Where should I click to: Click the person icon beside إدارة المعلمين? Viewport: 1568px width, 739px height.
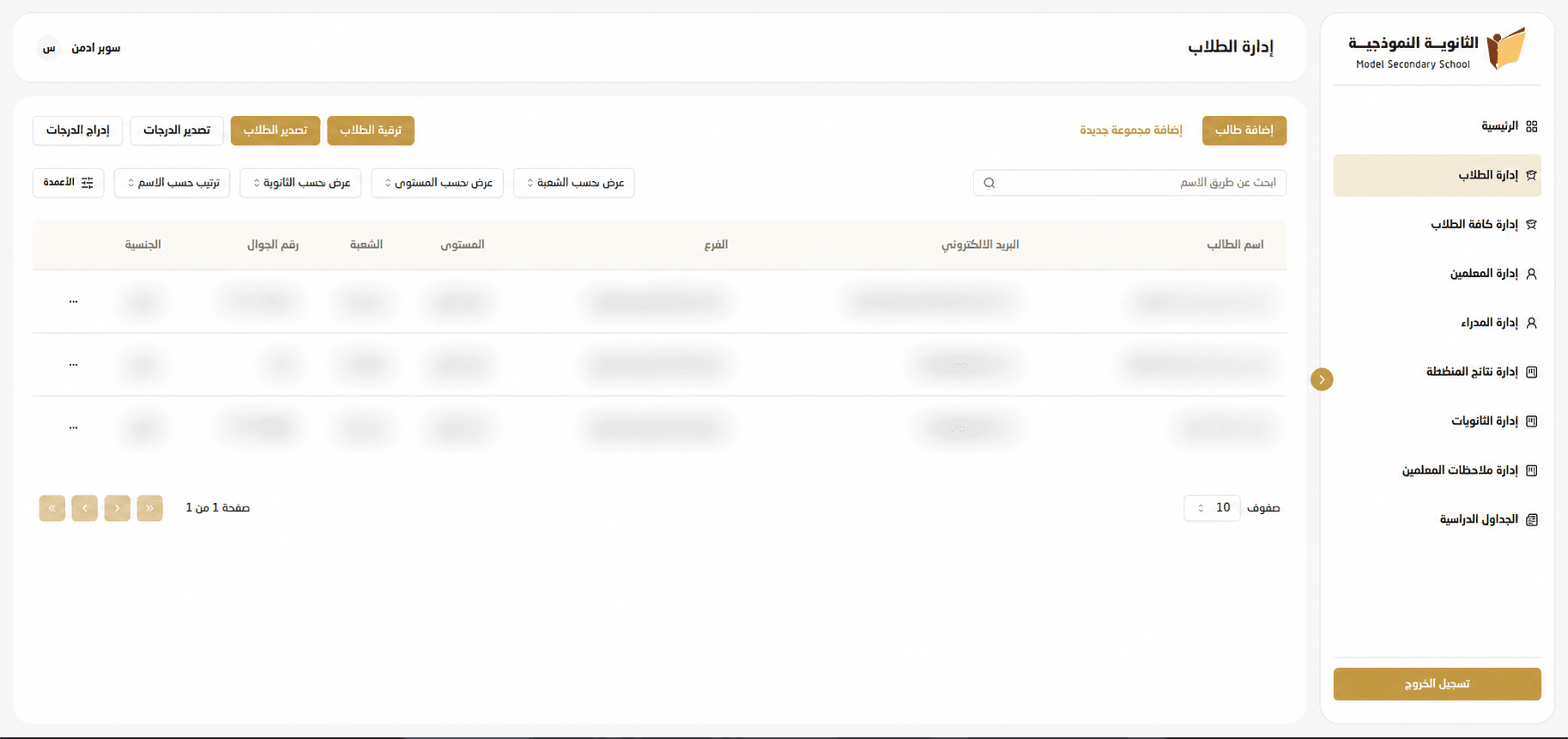(x=1532, y=274)
